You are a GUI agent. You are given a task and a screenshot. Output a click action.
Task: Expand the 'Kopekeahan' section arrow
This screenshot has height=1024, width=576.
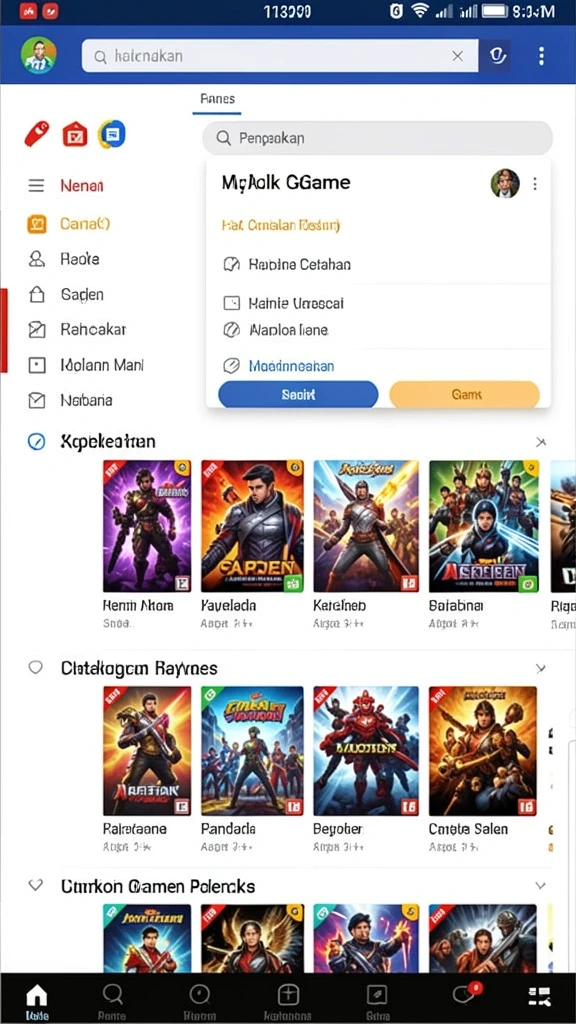[x=541, y=442]
